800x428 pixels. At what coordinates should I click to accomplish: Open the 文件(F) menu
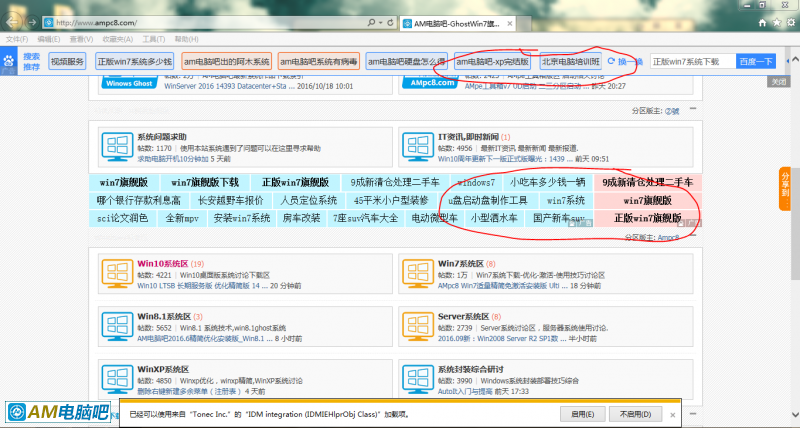tap(17, 39)
